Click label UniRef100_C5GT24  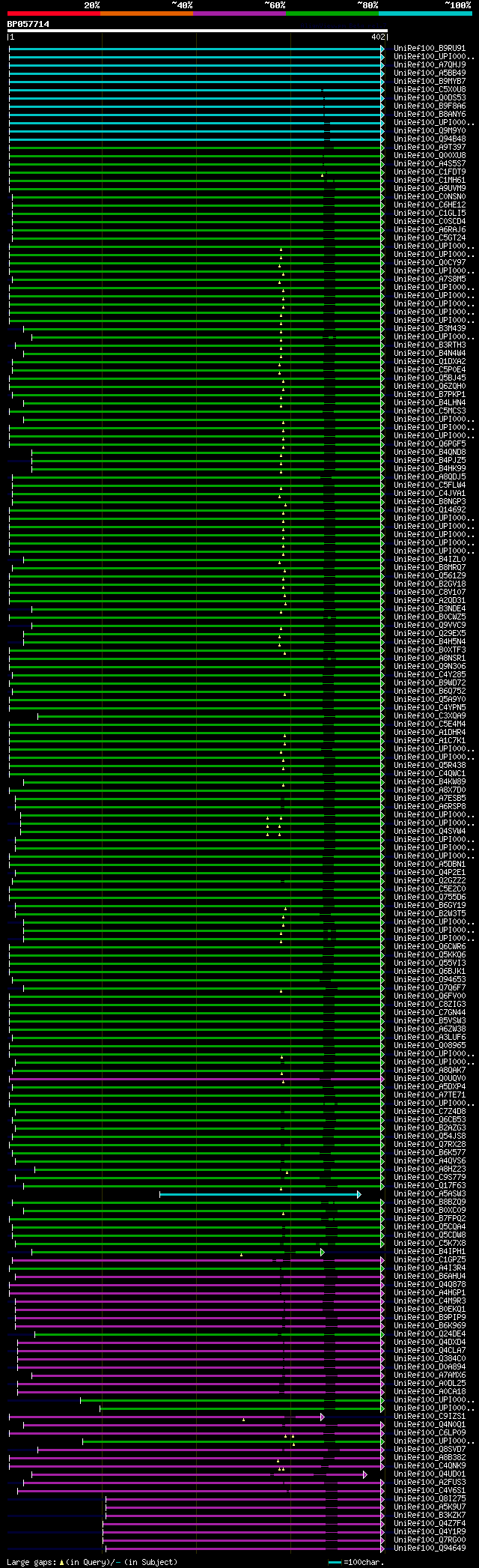click(430, 238)
